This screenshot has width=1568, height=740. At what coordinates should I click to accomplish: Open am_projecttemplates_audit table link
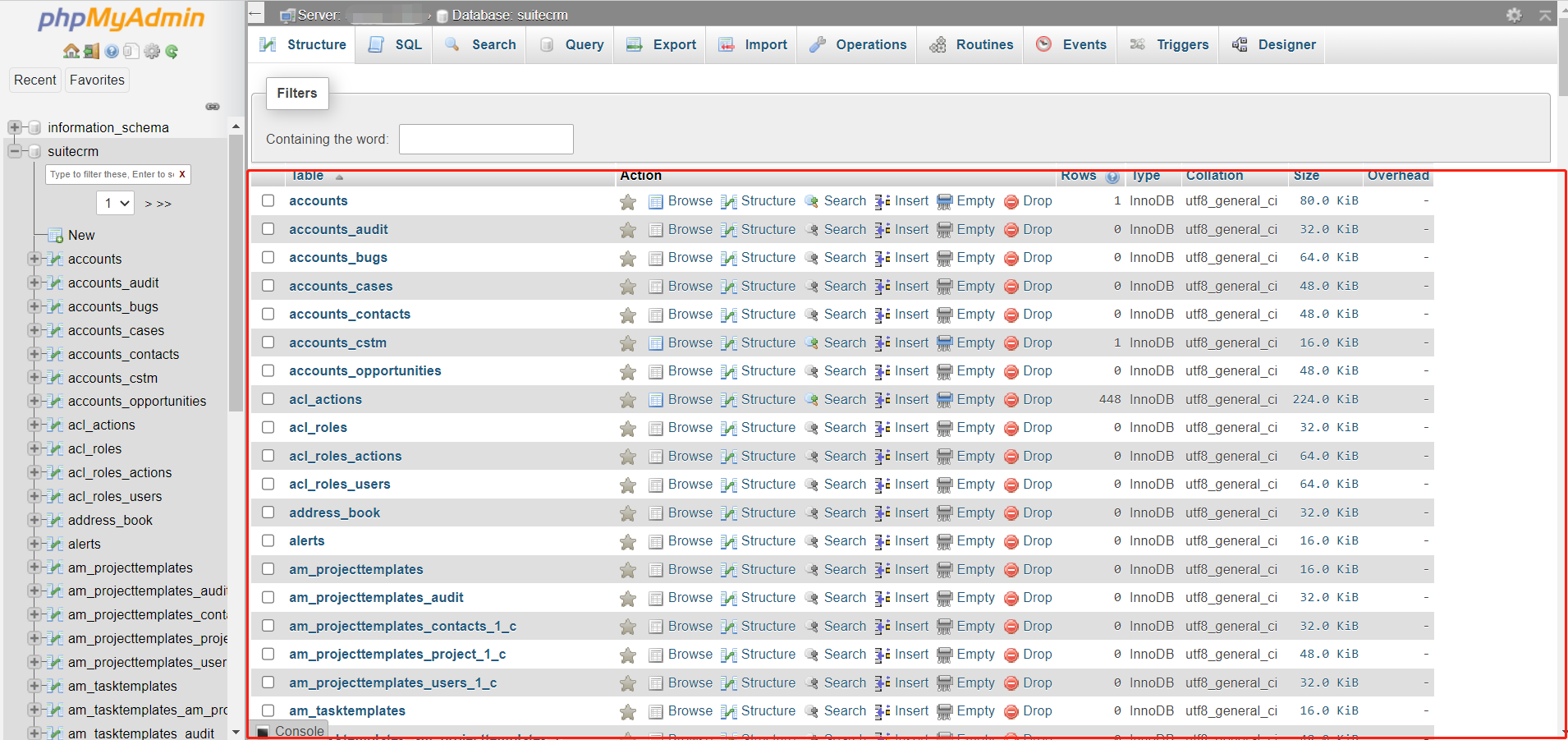tap(376, 598)
